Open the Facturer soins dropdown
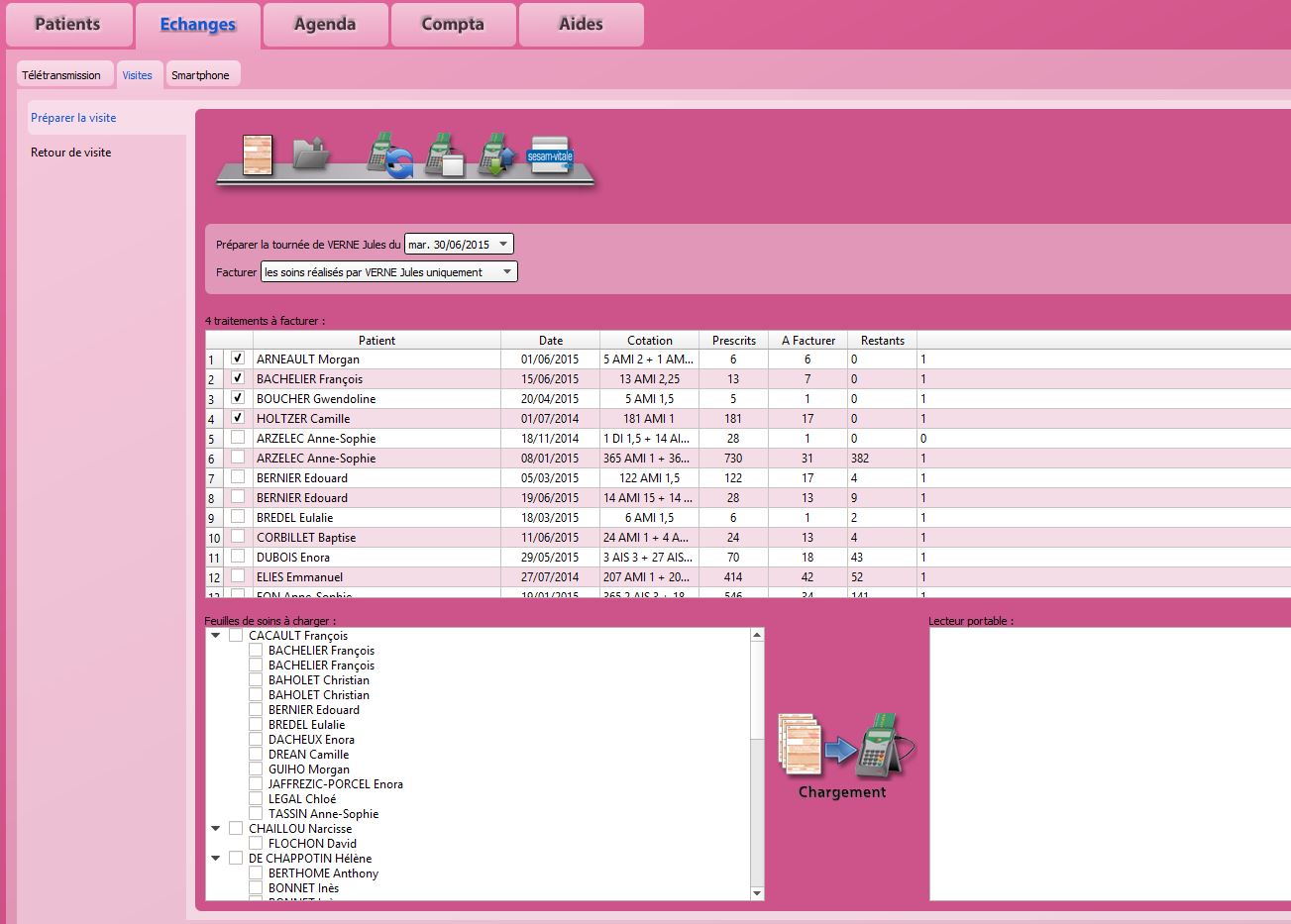The width and height of the screenshot is (1291, 924). coord(388,271)
